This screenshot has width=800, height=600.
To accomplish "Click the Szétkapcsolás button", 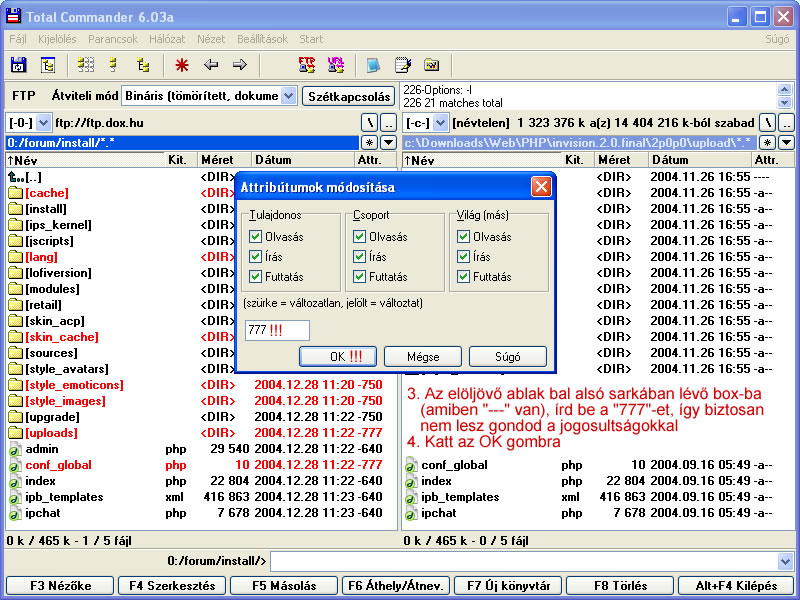I will [x=348, y=96].
